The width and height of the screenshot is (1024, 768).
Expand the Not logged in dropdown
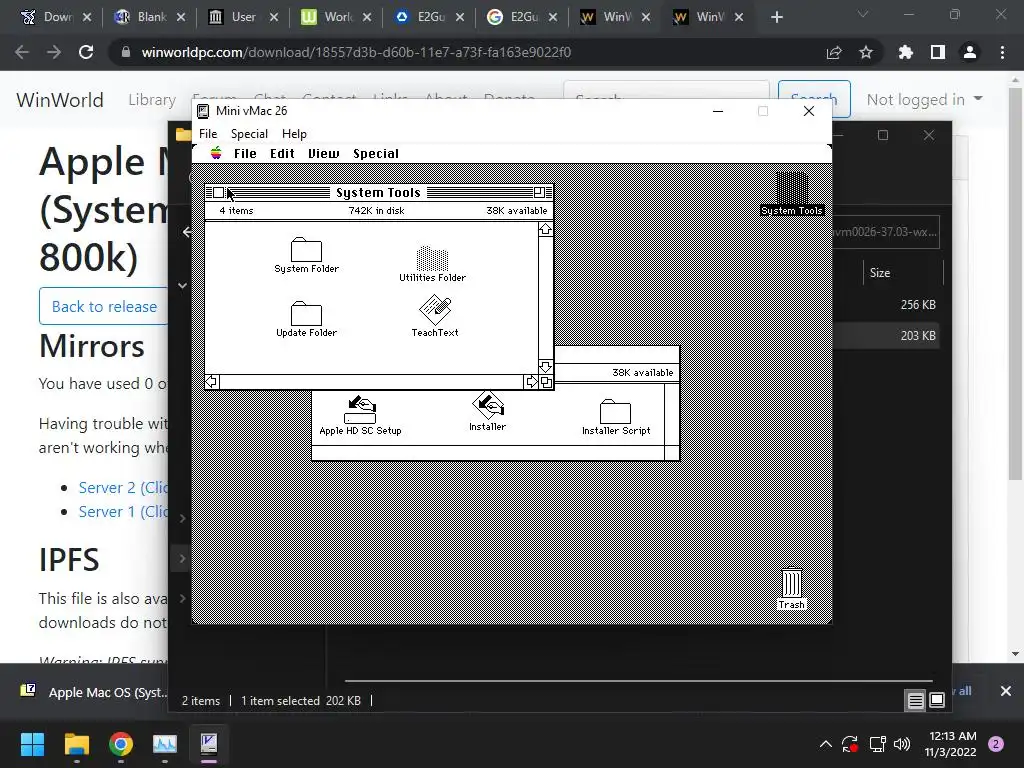coord(924,99)
